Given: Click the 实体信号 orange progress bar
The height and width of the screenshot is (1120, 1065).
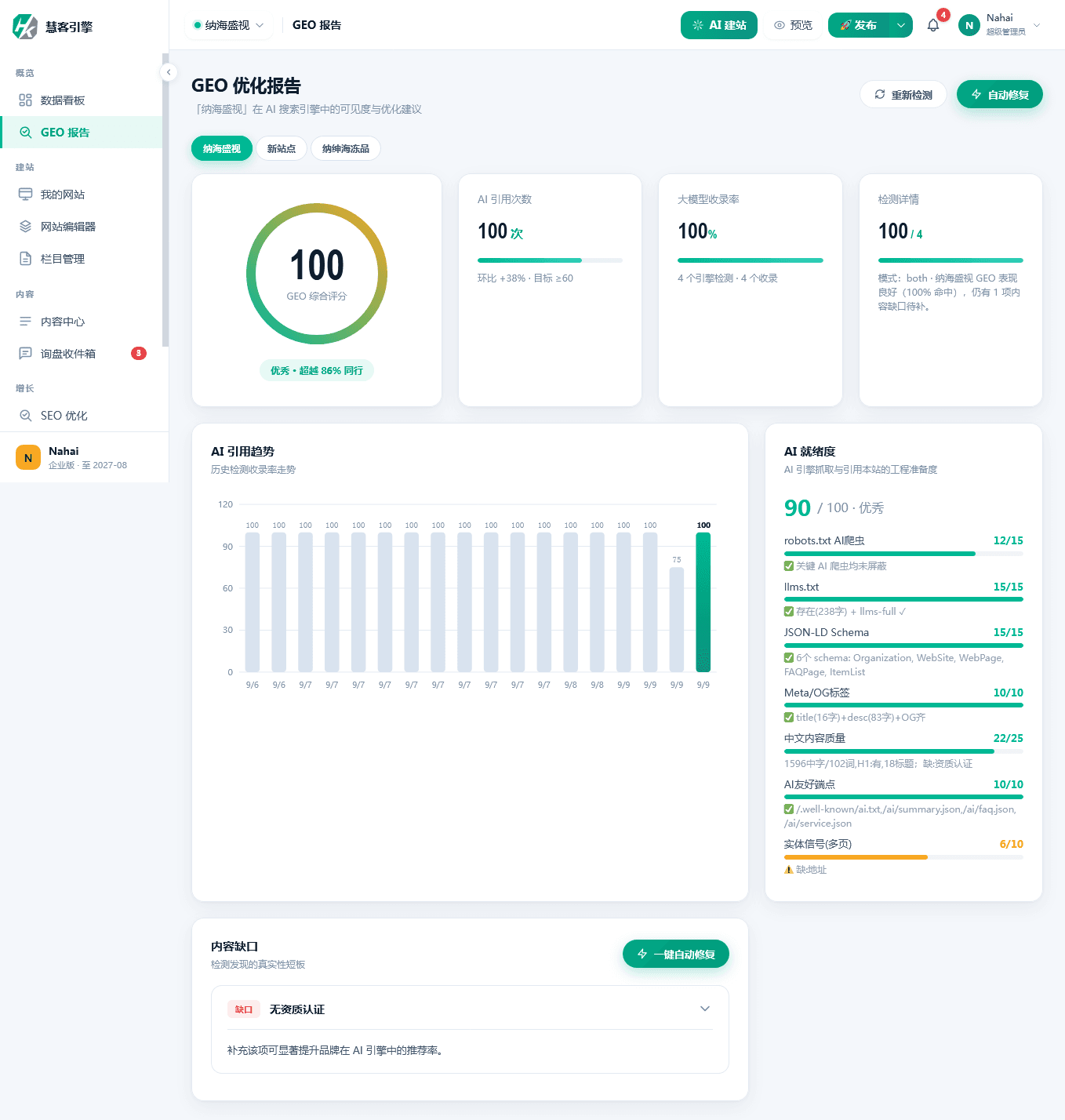Looking at the screenshot, I should 856,857.
